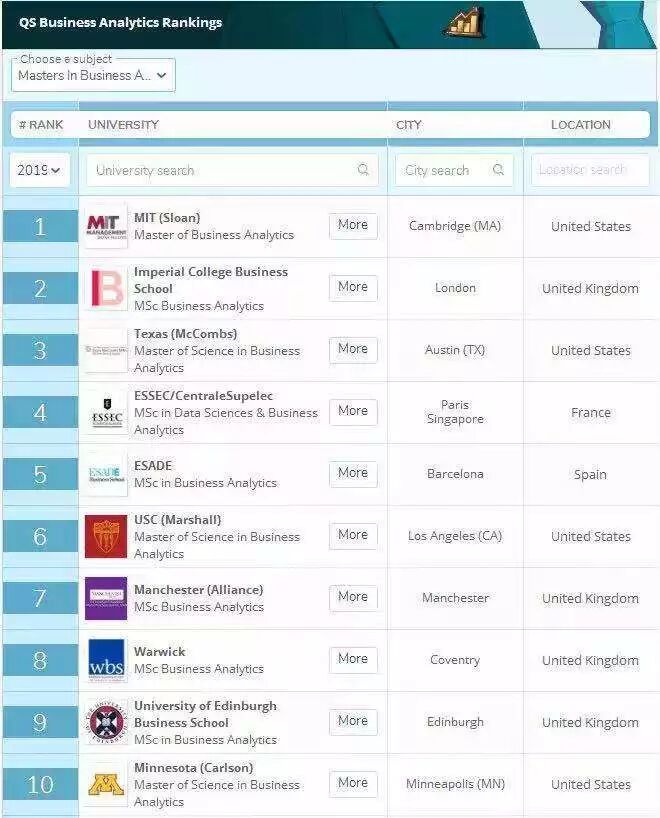Focus the Location search field

pos(590,170)
